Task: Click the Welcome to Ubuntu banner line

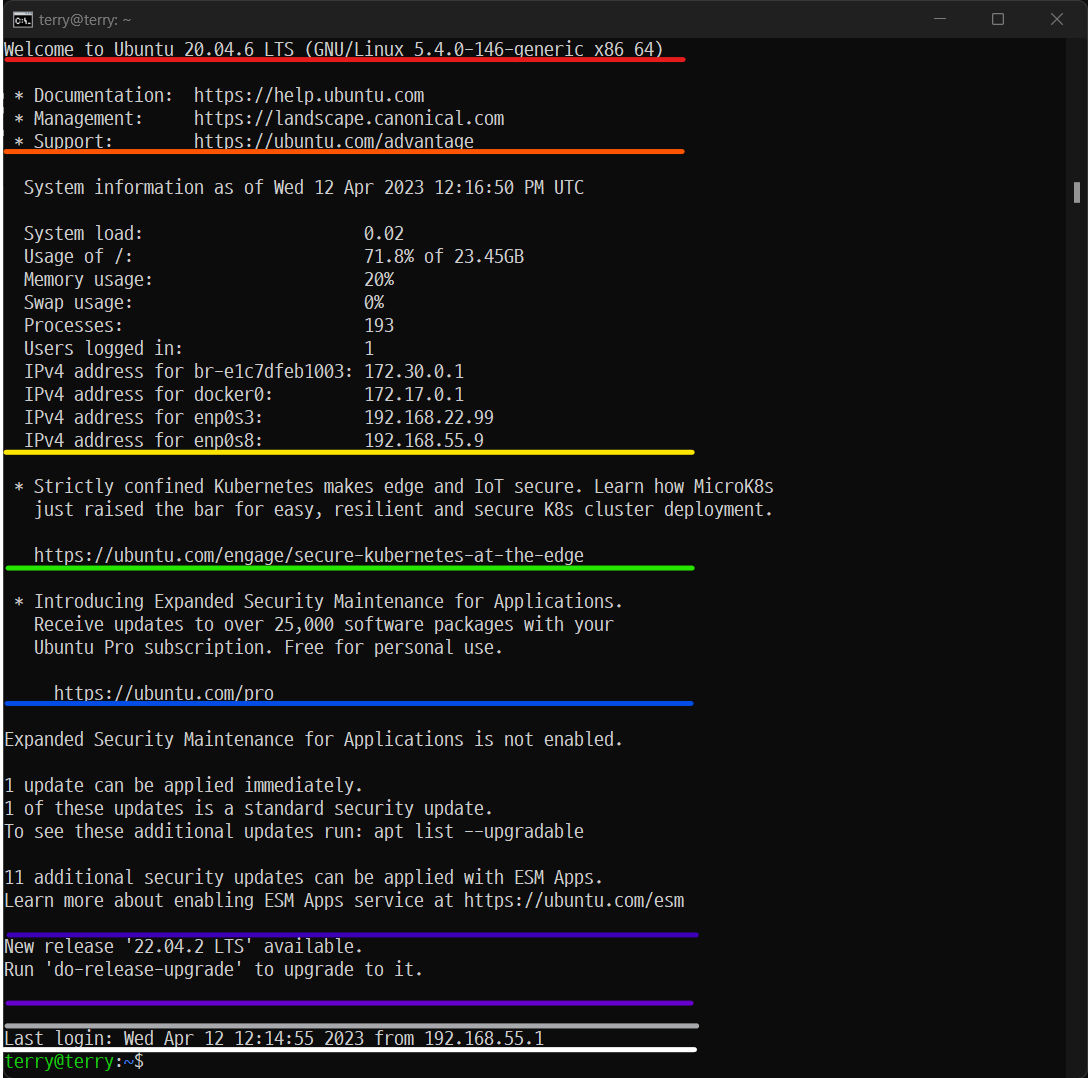Action: pos(337,49)
